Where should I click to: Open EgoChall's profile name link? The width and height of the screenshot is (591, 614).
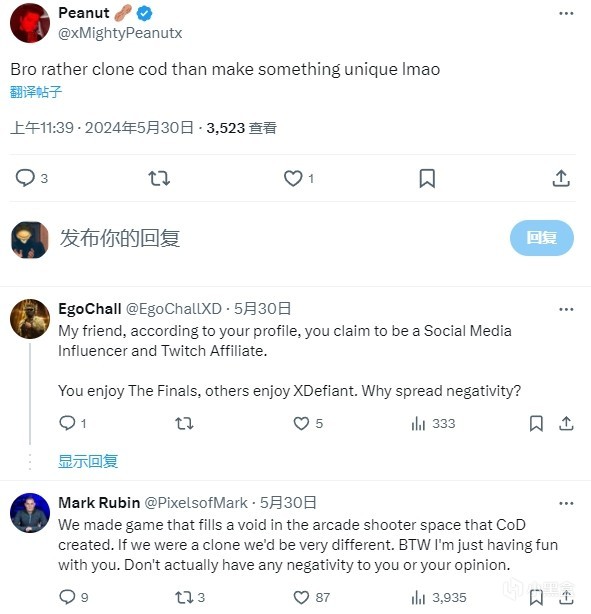pos(90,309)
